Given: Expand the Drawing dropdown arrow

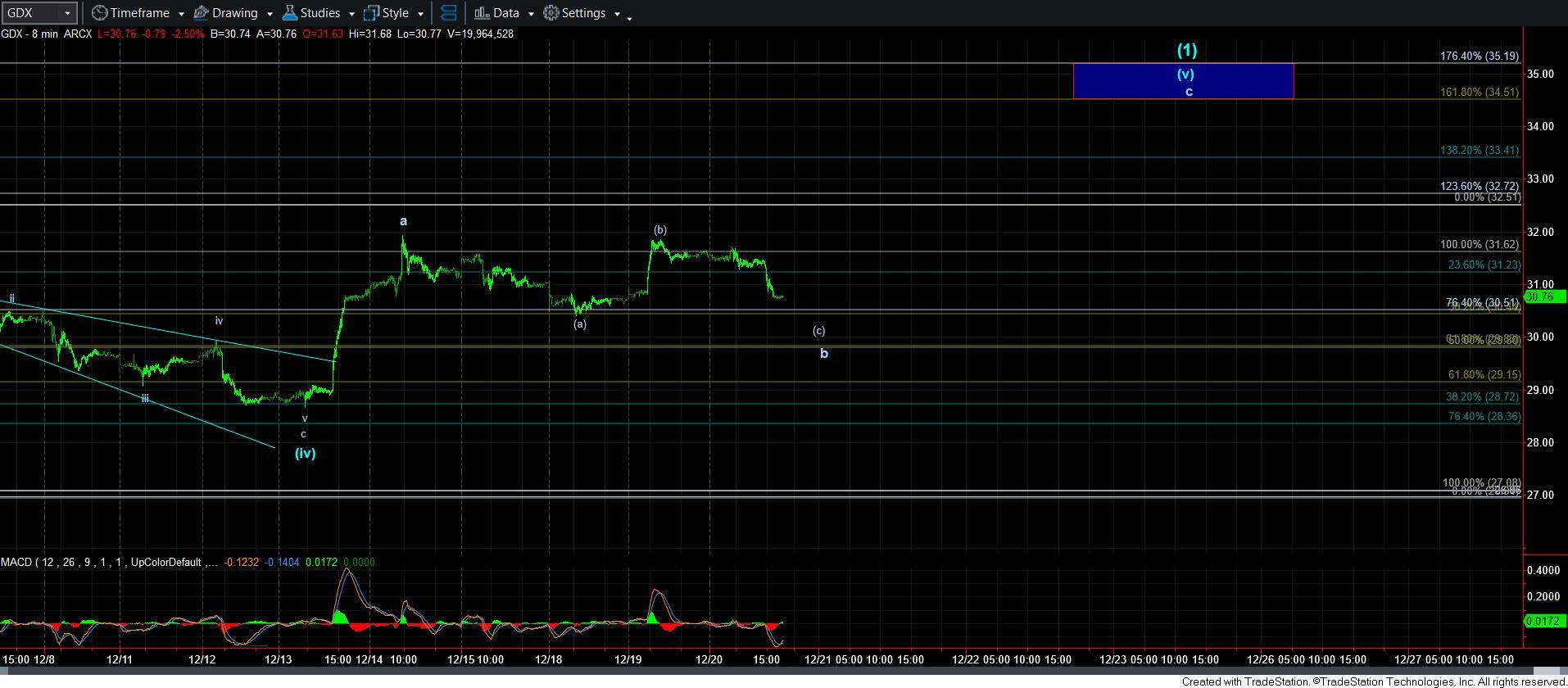Looking at the screenshot, I should 270,14.
